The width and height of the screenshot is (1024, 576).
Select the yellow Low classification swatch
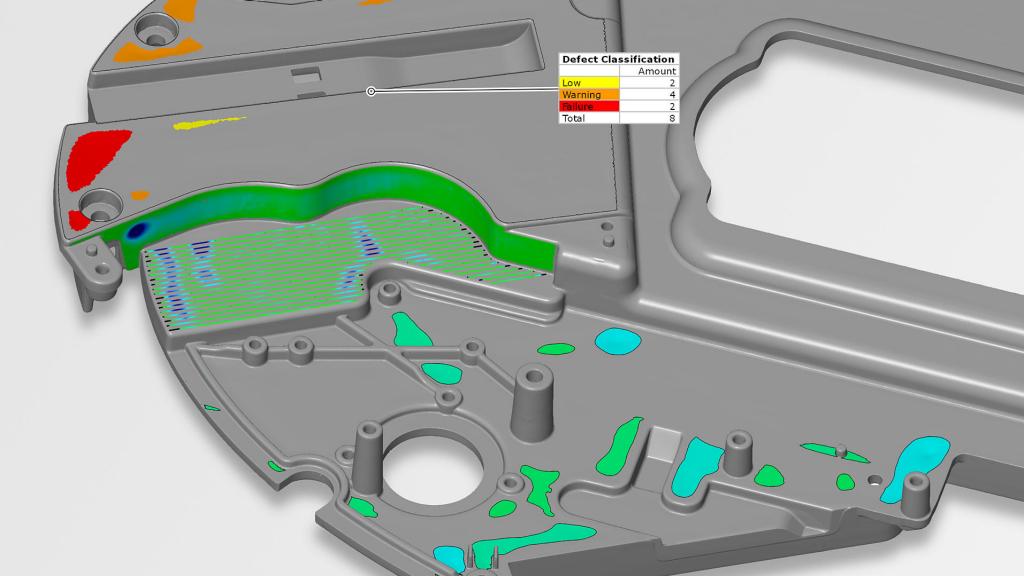[589, 83]
